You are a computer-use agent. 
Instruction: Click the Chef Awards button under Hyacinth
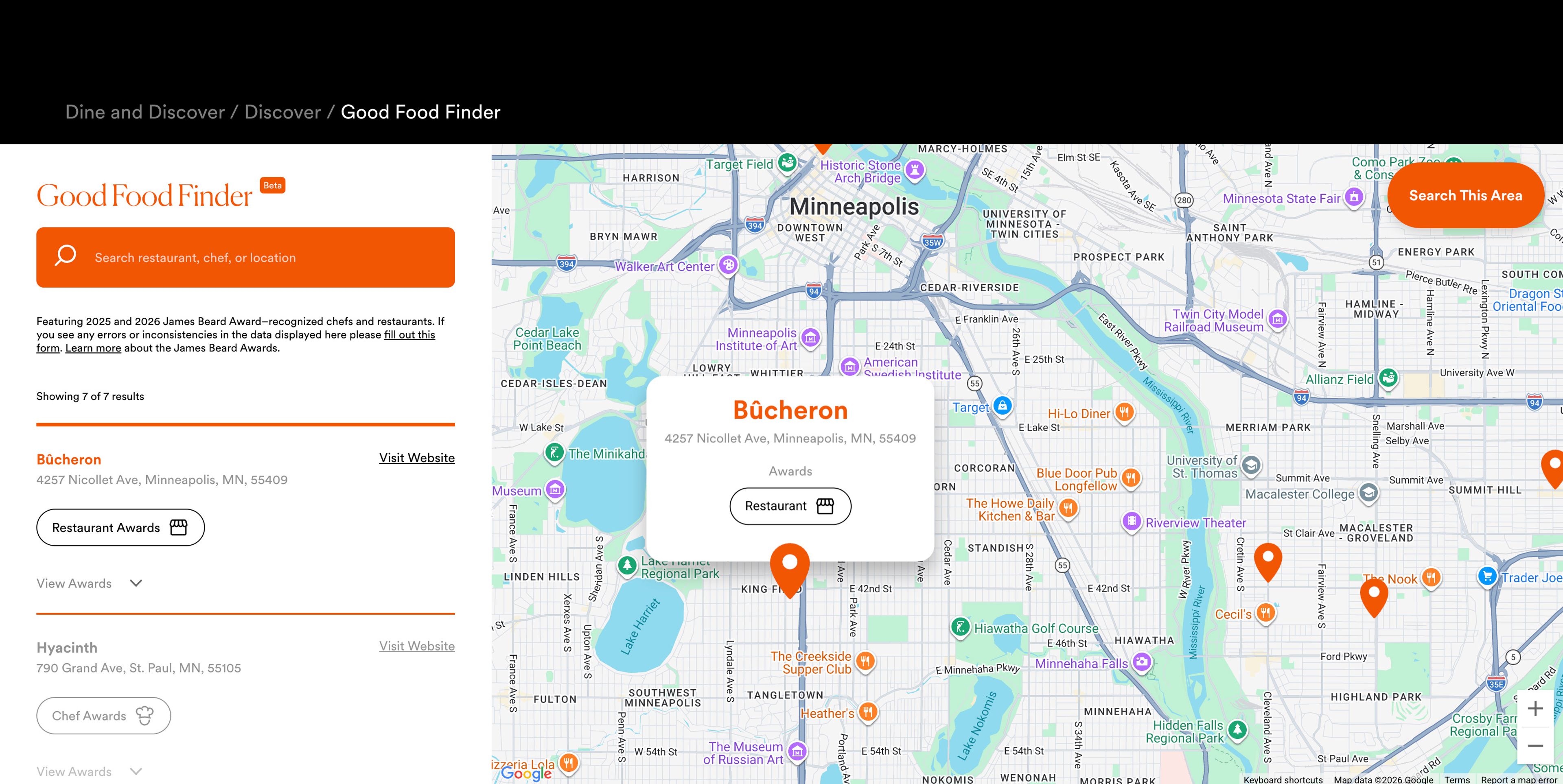[x=104, y=716]
